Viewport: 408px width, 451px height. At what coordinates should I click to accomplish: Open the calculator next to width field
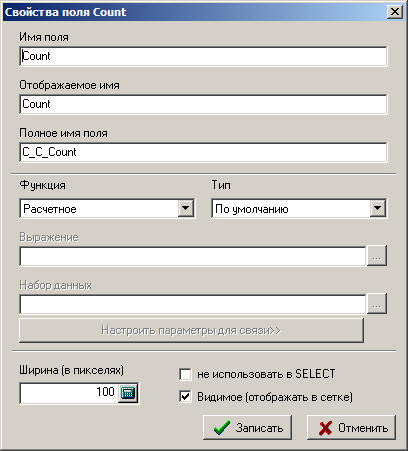pyautogui.click(x=128, y=393)
